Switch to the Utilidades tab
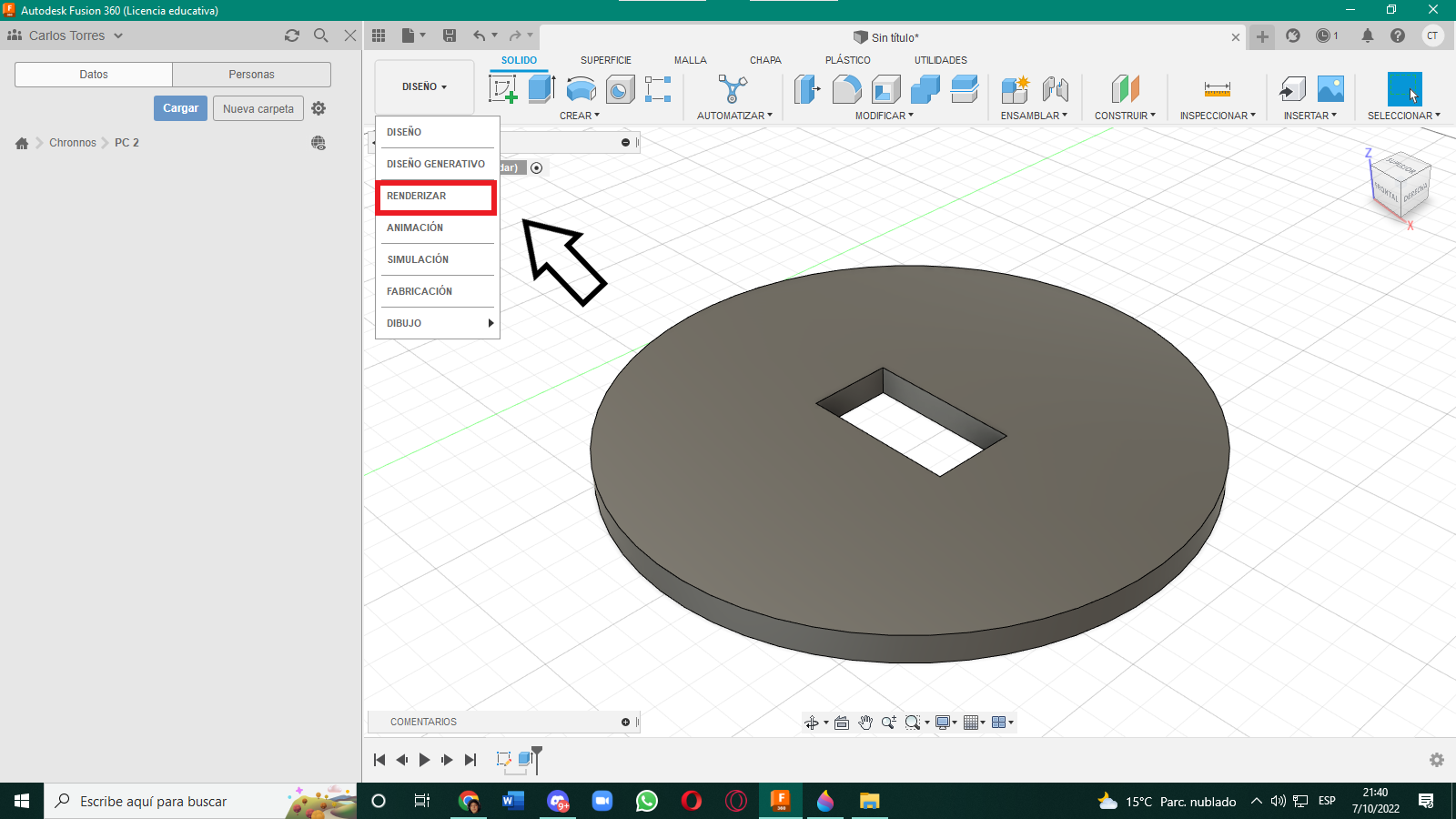Viewport: 1456px width, 819px height. (x=941, y=60)
